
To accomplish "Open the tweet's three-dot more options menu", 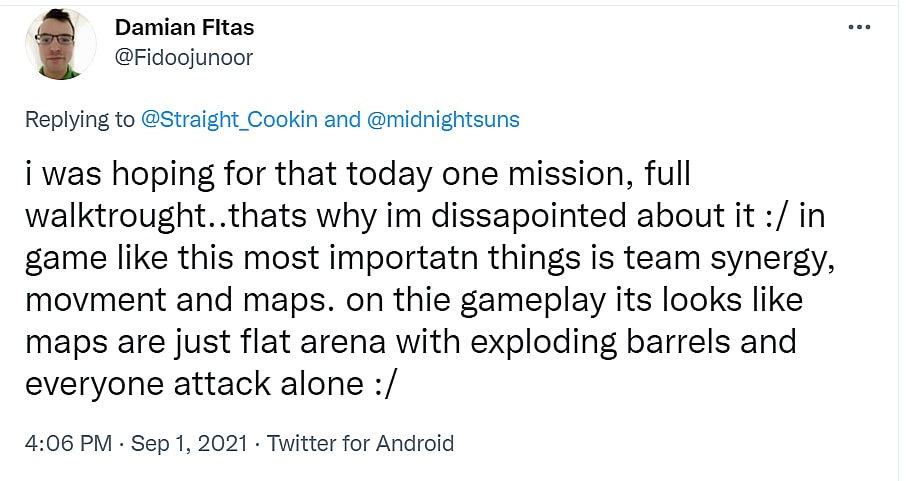I will click(x=859, y=27).
